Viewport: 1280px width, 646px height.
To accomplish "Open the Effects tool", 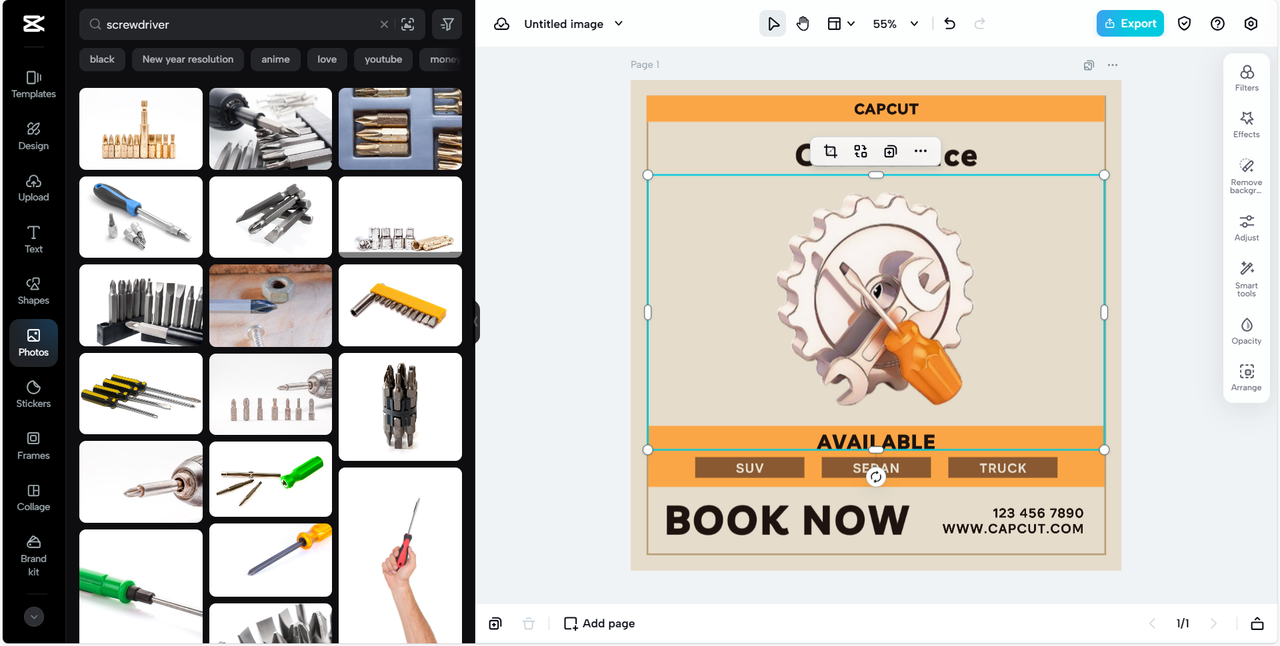I will pos(1247,125).
